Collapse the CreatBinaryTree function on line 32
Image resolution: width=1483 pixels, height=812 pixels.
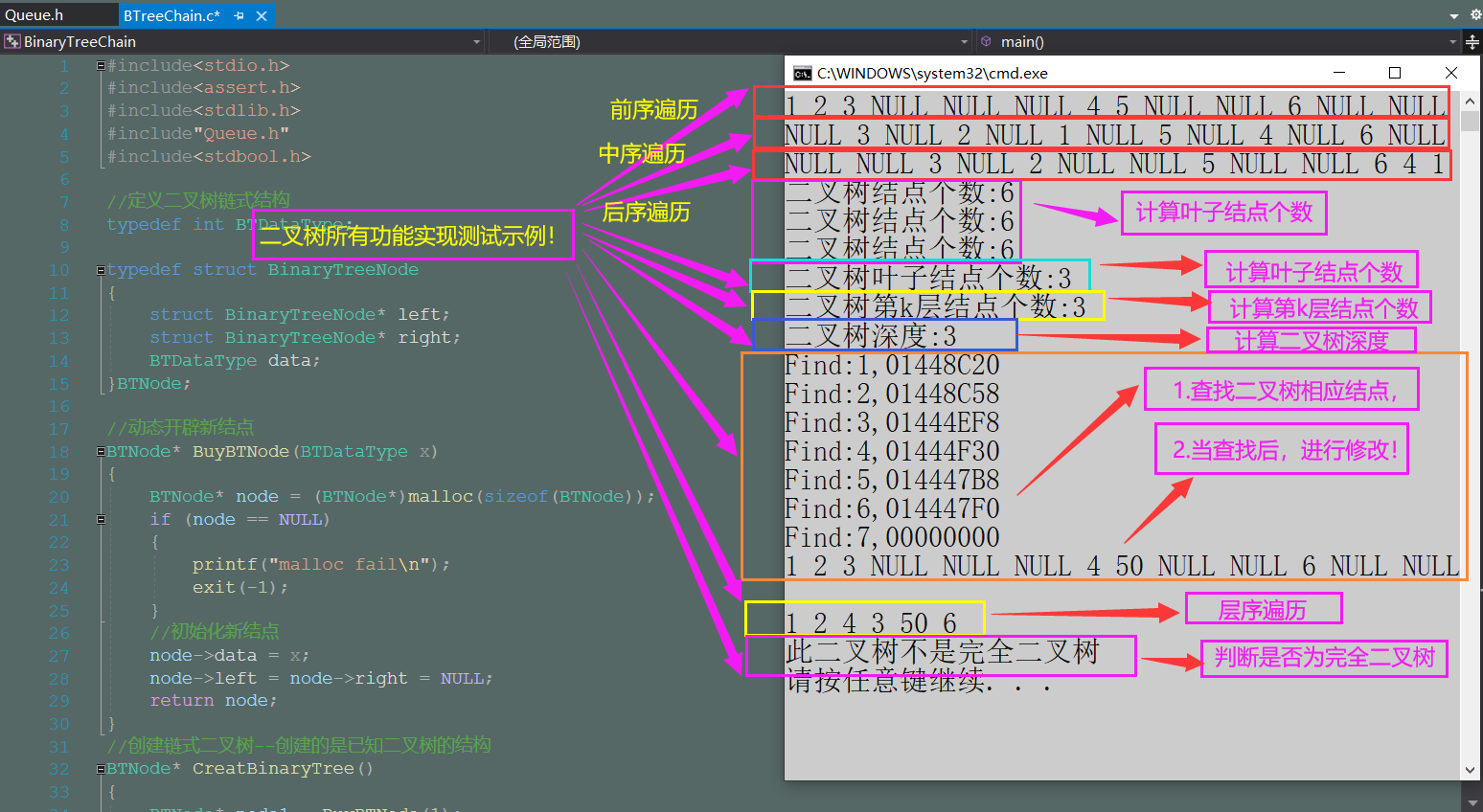coord(101,769)
